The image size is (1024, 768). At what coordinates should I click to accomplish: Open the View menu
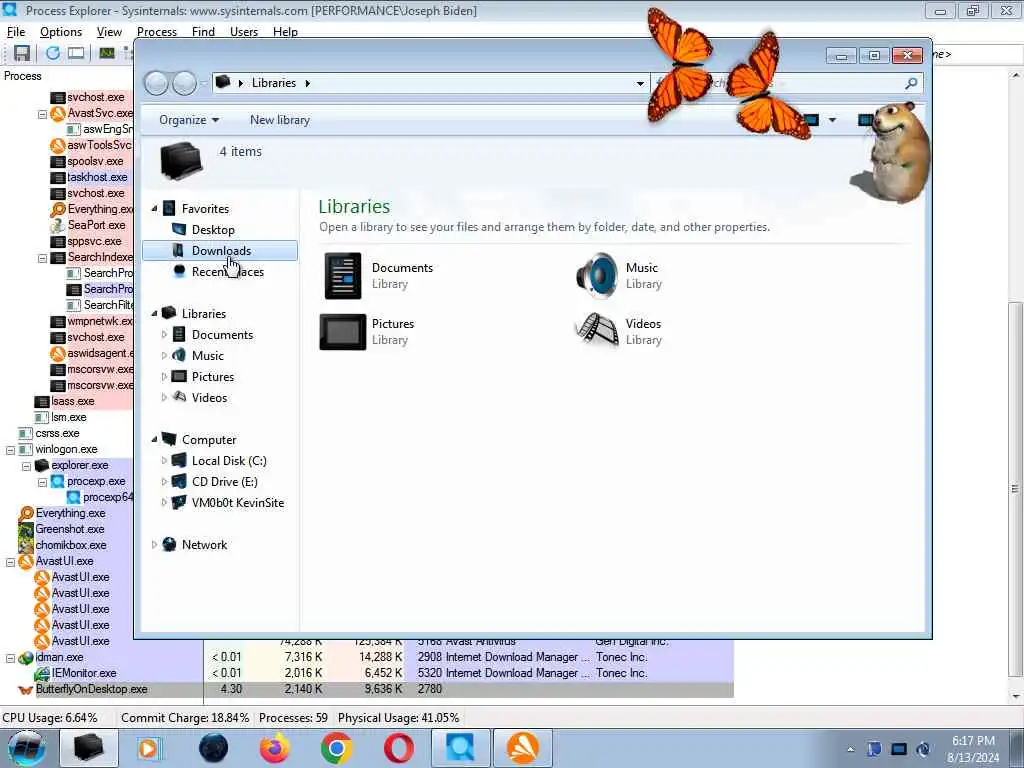[x=109, y=32]
